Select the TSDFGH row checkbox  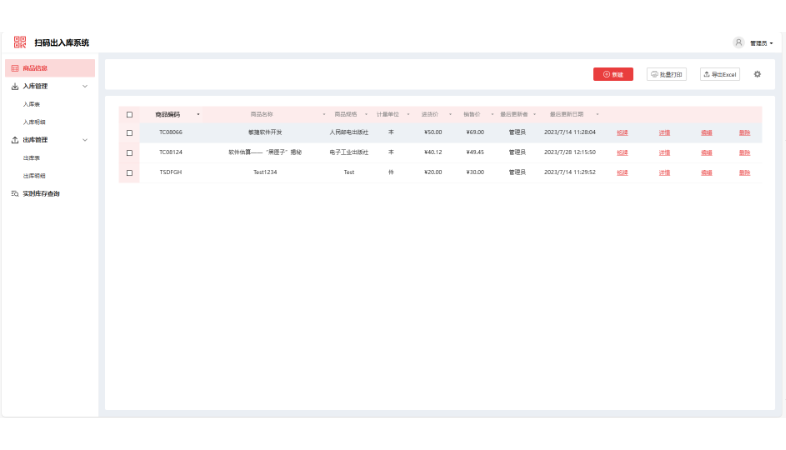point(129,172)
